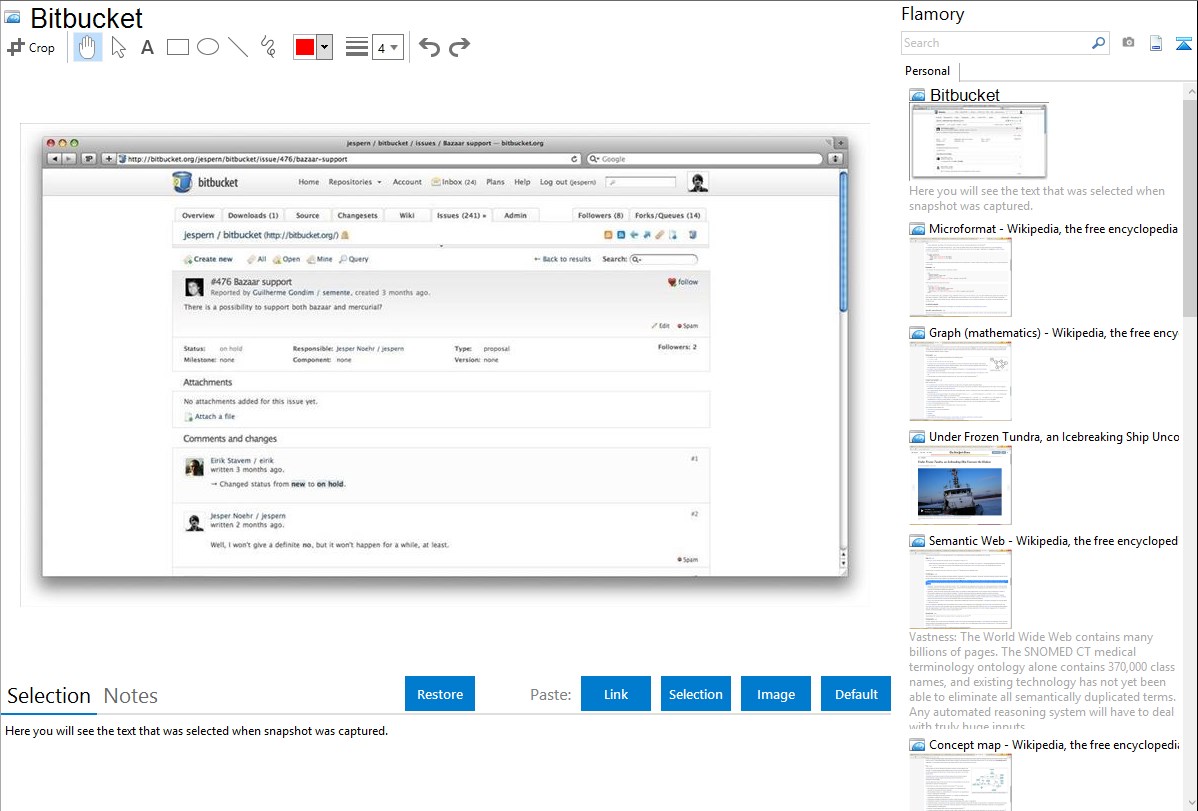The width and height of the screenshot is (1198, 811).
Task: Open the Graph (mathematics) snapshot thumbnail
Action: [x=960, y=381]
